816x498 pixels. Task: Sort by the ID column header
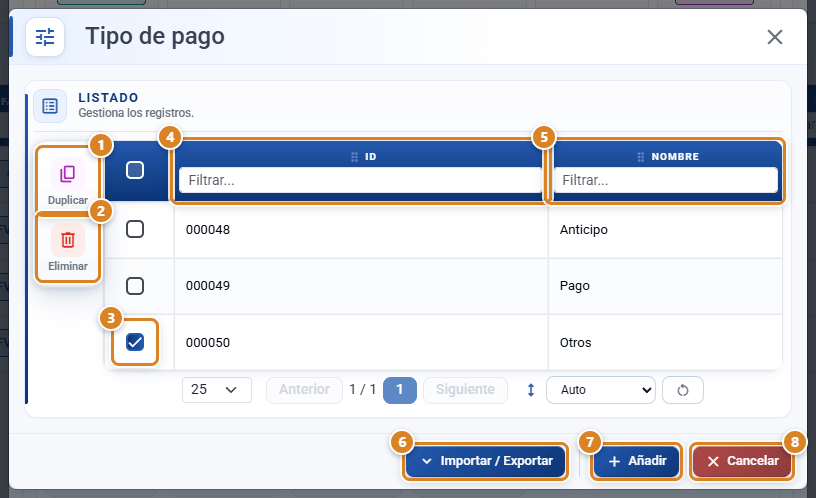click(x=371, y=157)
